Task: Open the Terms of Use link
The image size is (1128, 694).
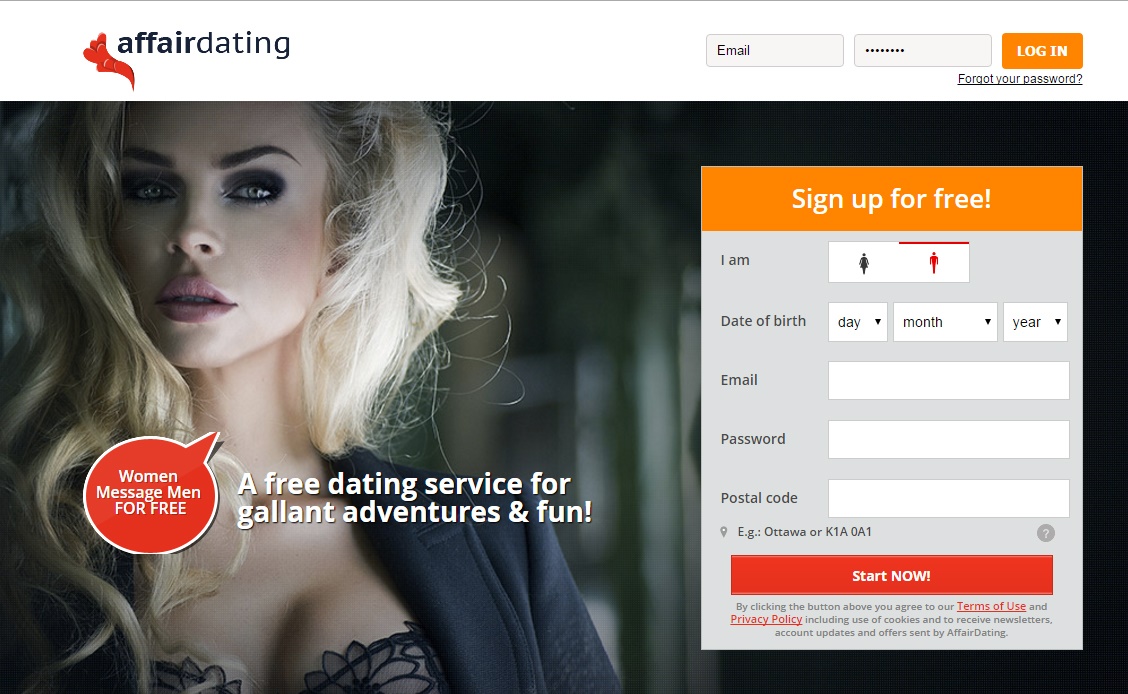Action: pyautogui.click(x=991, y=606)
